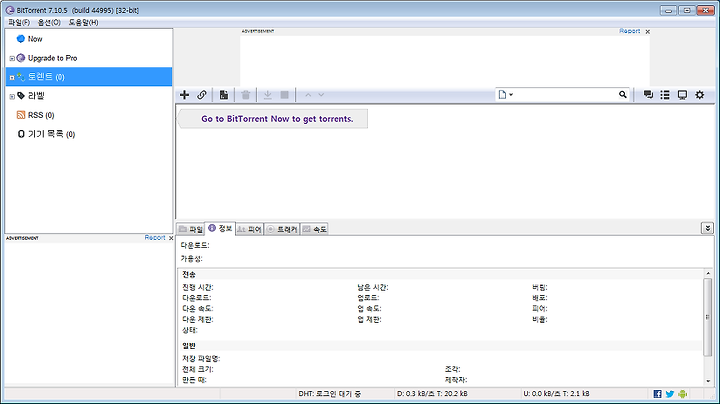Click the 전송 section header
Image resolution: width=720 pixels, height=404 pixels.
pyautogui.click(x=189, y=275)
